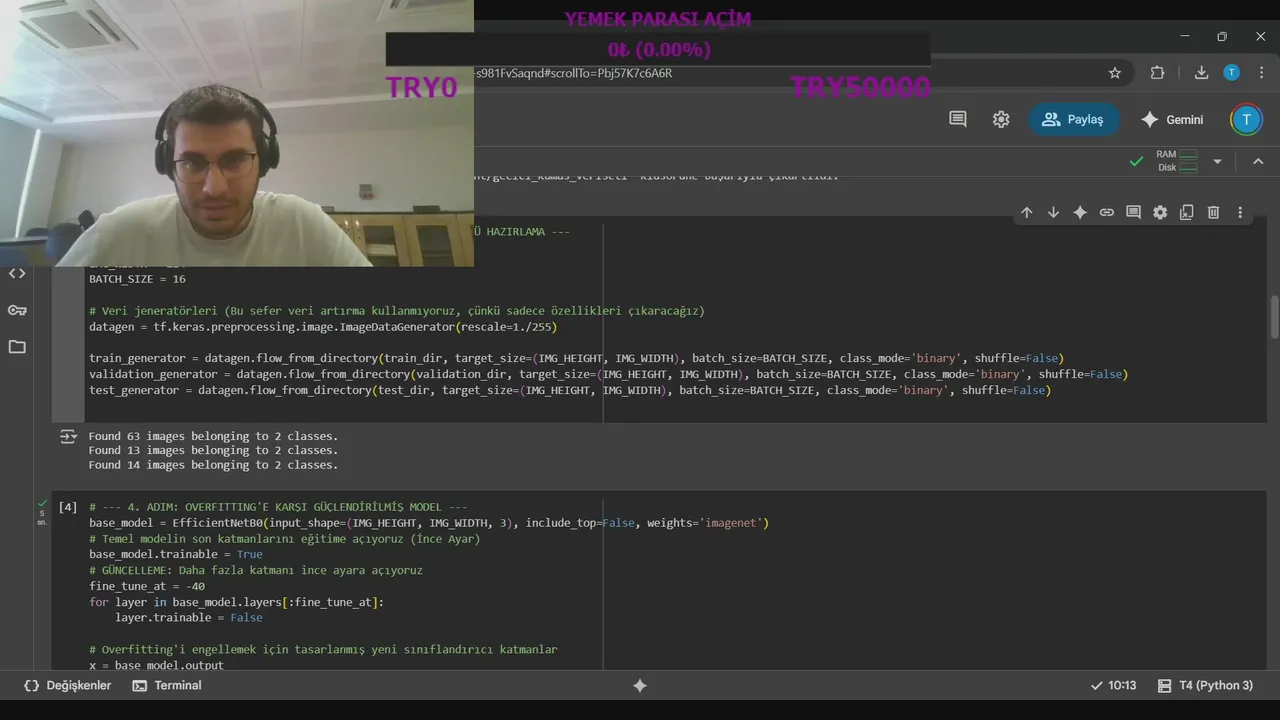1280x720 pixels.
Task: Mirror cell in tab icon
Action: pos(1186,212)
